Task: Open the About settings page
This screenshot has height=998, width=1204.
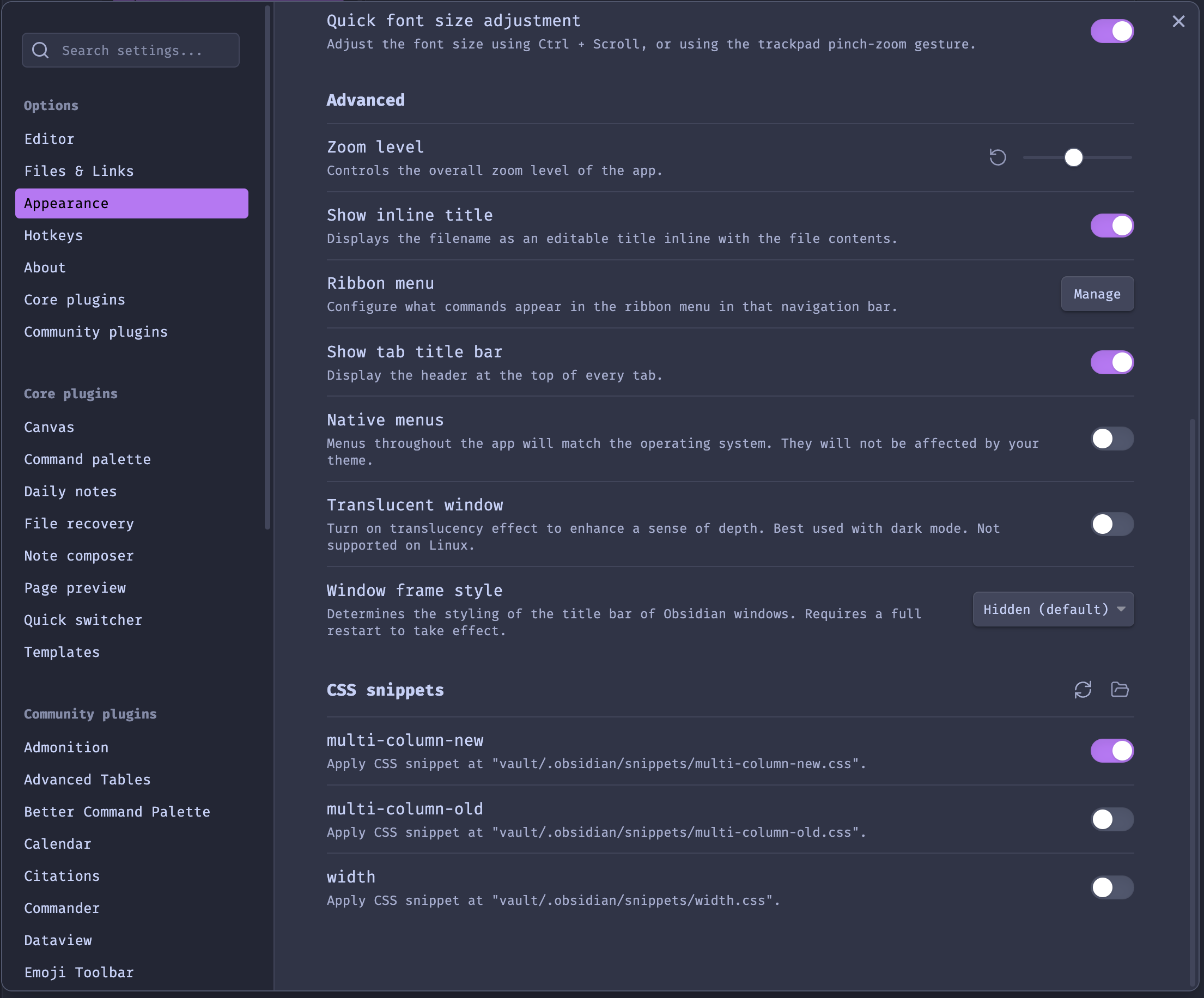Action: pos(45,267)
